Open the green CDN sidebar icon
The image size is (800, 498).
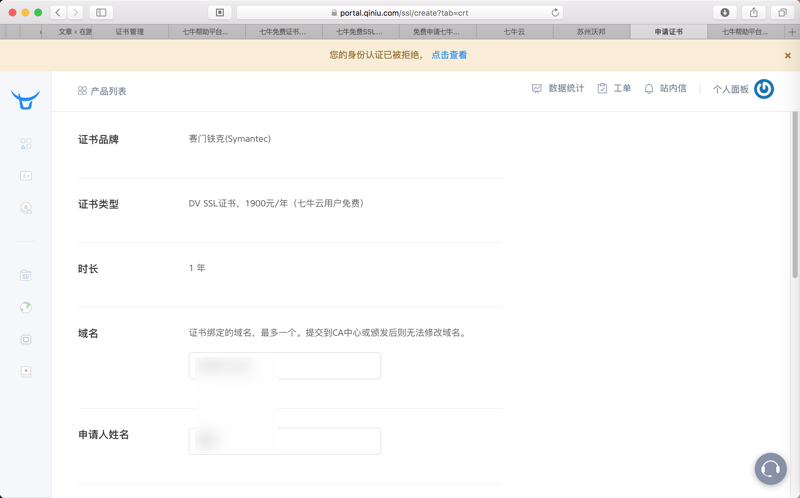pyautogui.click(x=26, y=307)
